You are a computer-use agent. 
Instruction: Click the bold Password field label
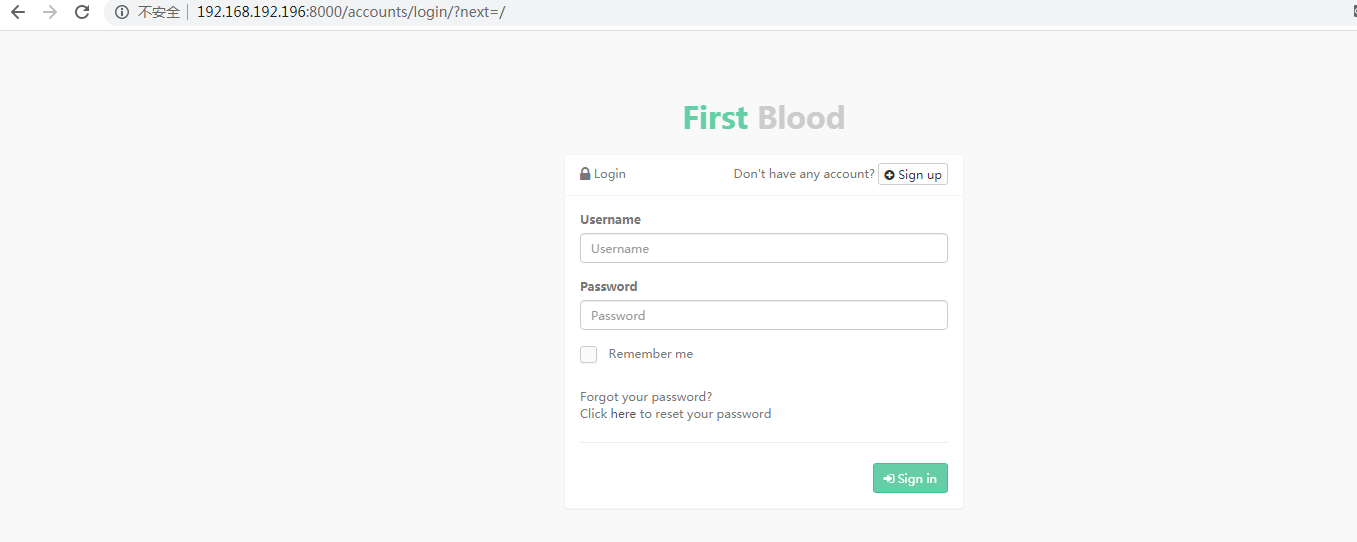tap(608, 286)
